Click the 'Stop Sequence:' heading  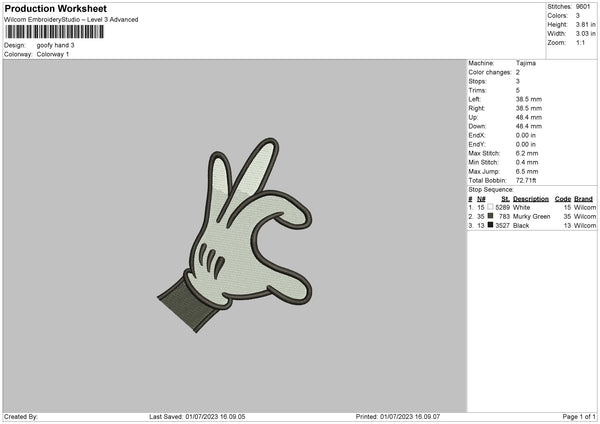tap(491, 189)
